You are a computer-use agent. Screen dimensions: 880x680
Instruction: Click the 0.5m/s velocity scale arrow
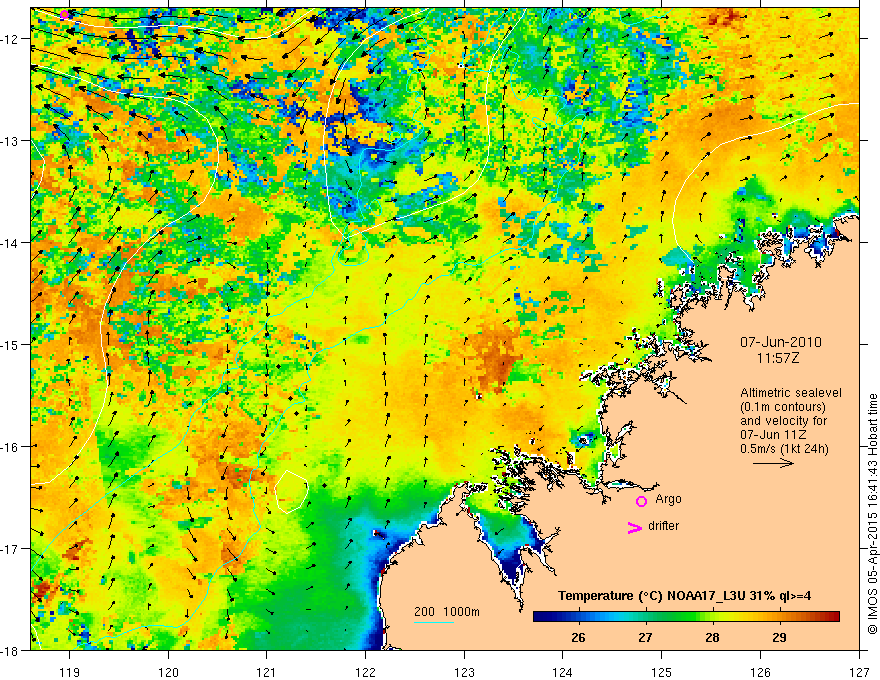(x=773, y=463)
